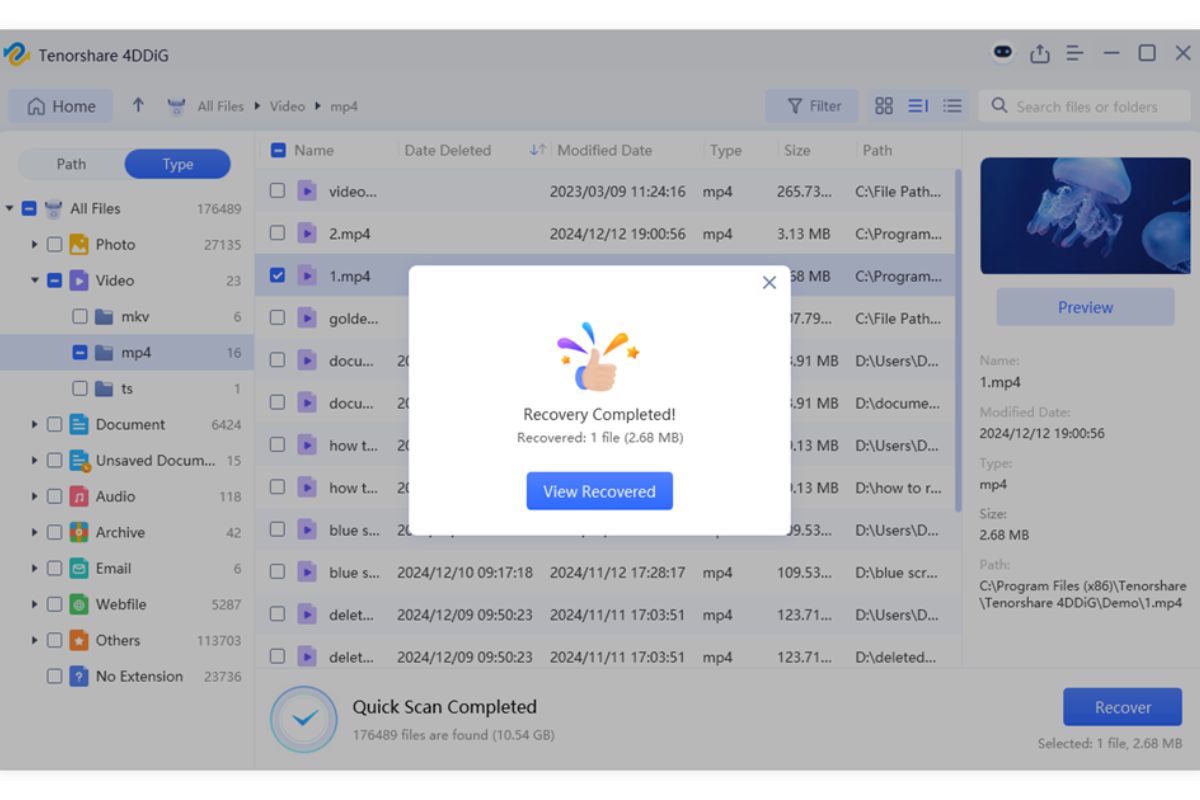Click the Others category icon
Image resolution: width=1200 pixels, height=800 pixels.
79,640
